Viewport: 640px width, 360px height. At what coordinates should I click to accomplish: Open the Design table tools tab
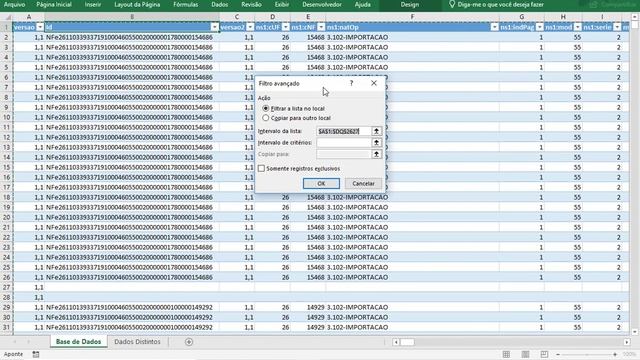[x=409, y=4]
